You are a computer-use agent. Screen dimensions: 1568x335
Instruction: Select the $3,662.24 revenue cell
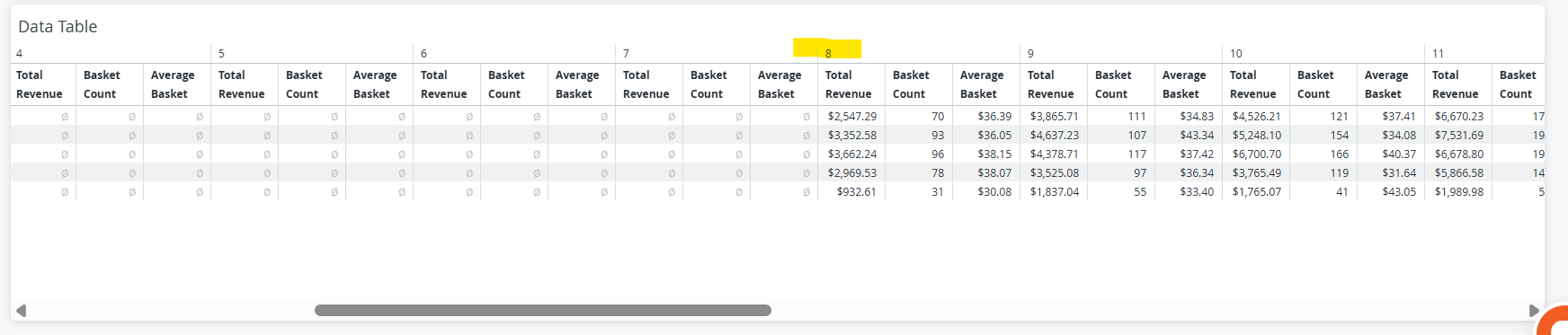tap(851, 154)
